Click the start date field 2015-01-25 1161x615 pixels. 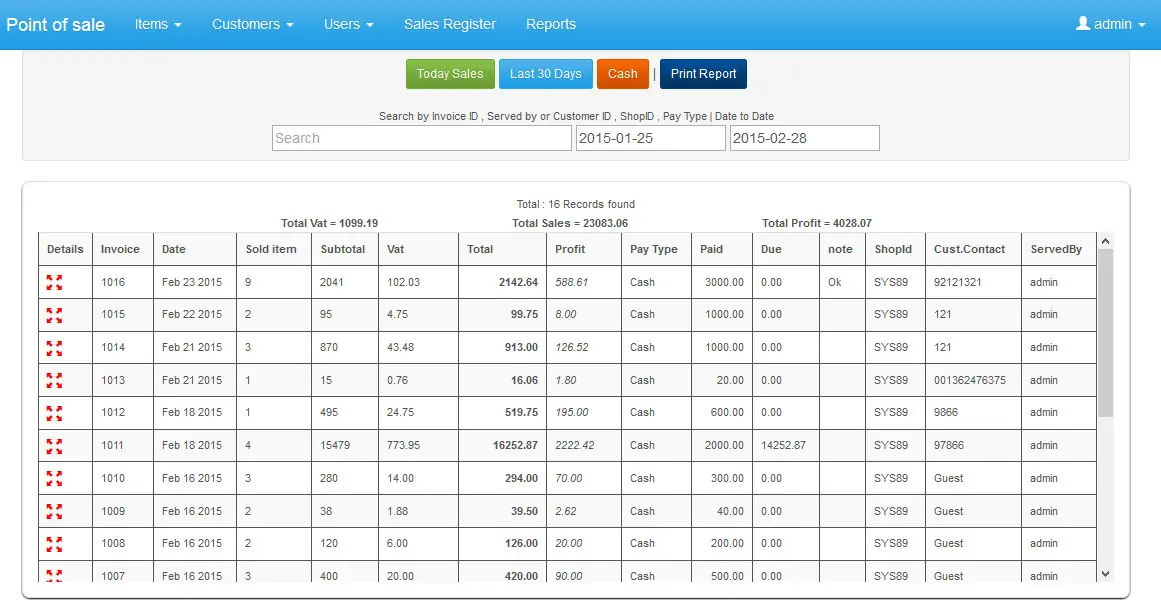(651, 138)
